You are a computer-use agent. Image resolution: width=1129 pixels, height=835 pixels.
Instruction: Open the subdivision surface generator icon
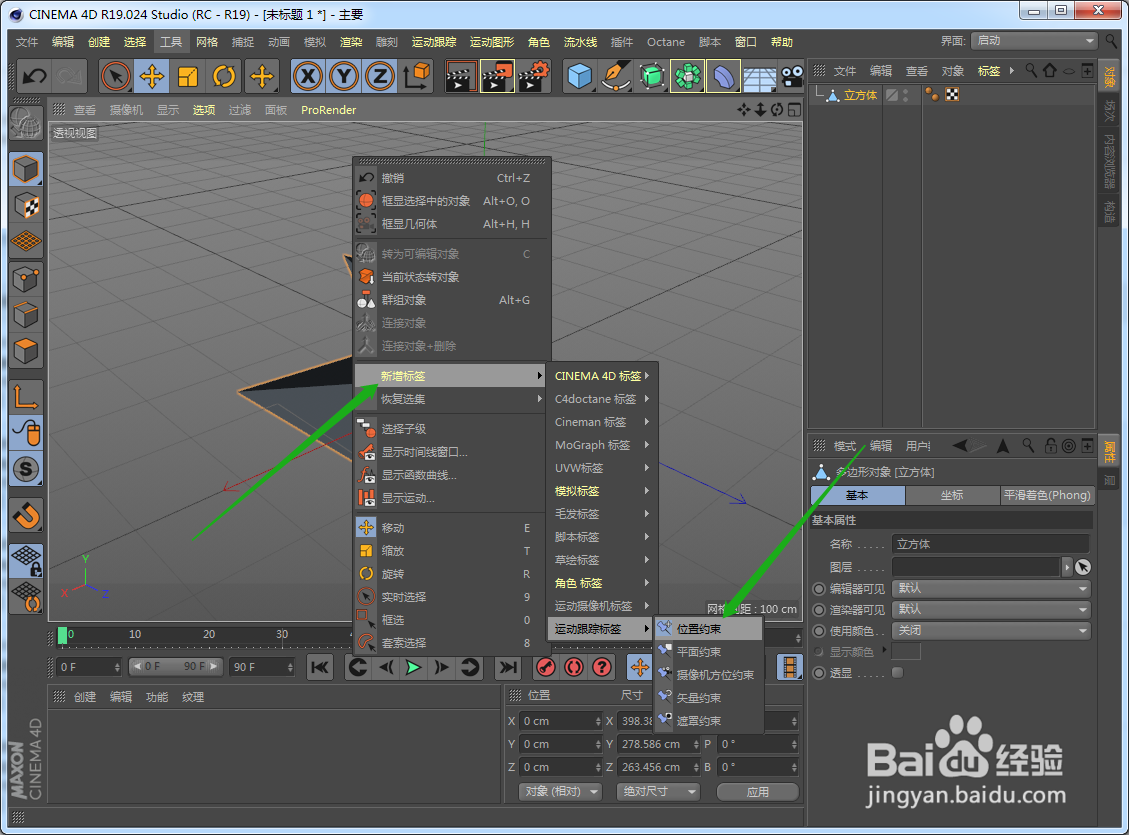pos(652,76)
